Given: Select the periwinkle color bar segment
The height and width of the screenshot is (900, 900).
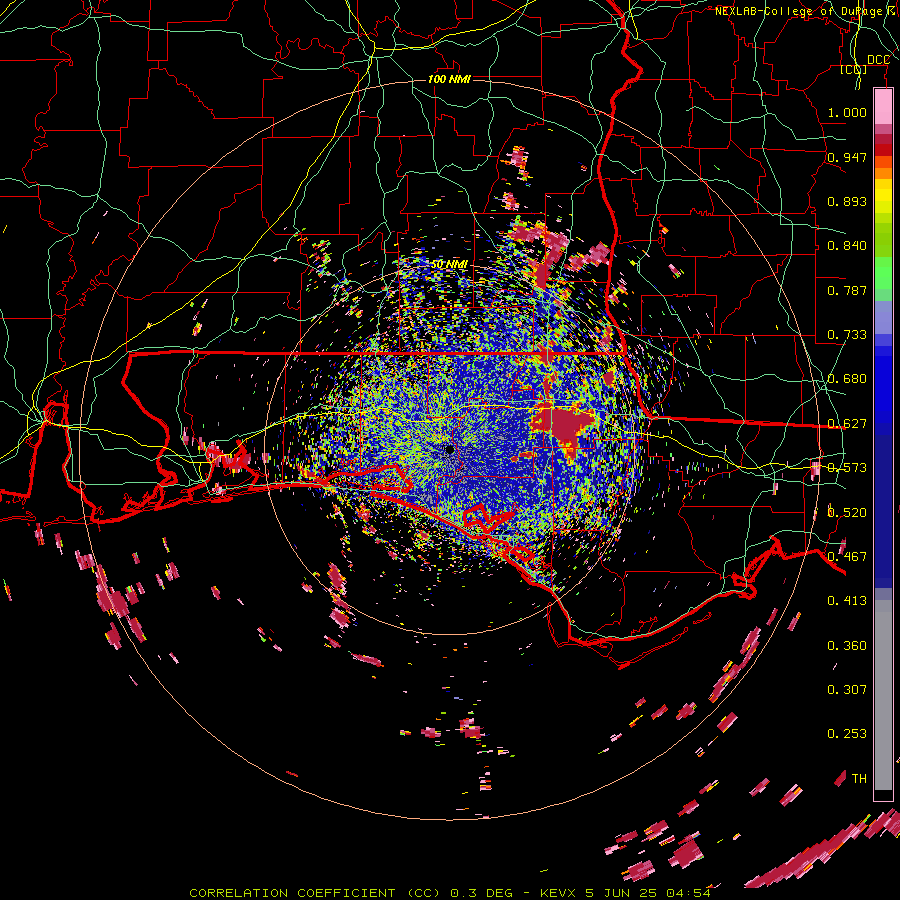Looking at the screenshot, I should (883, 317).
